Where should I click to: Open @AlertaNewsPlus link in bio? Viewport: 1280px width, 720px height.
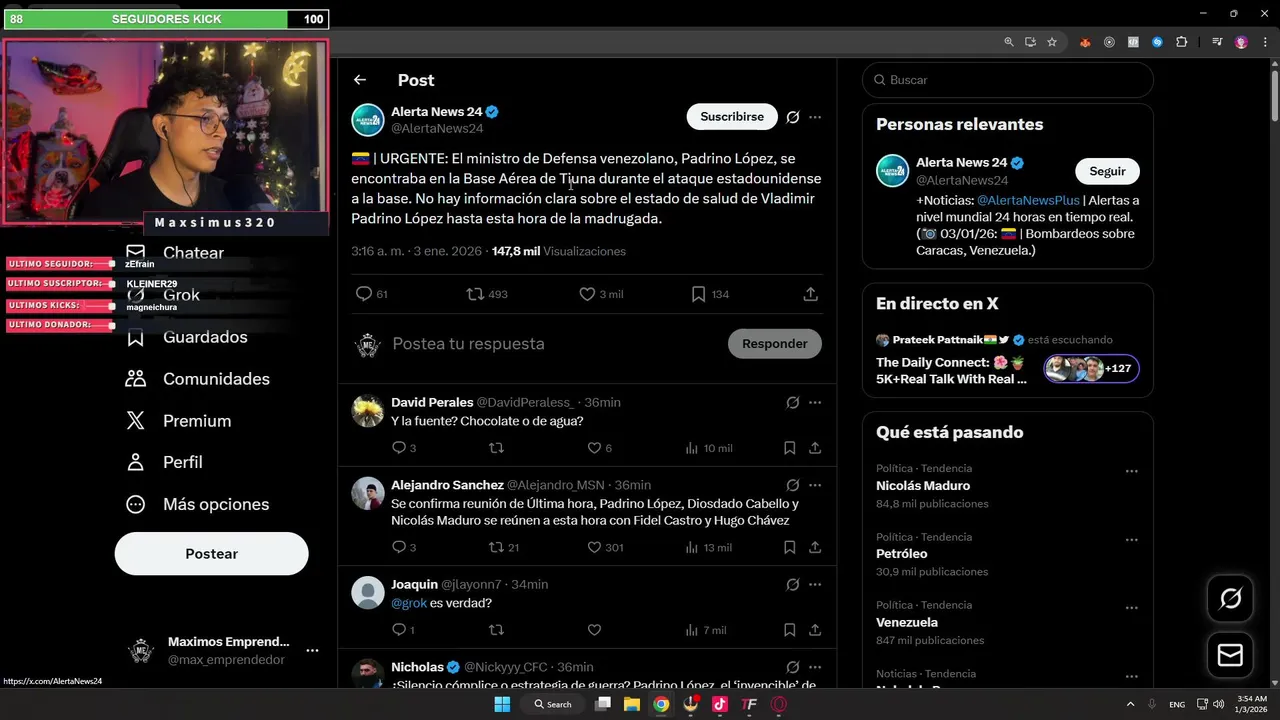click(x=1028, y=200)
